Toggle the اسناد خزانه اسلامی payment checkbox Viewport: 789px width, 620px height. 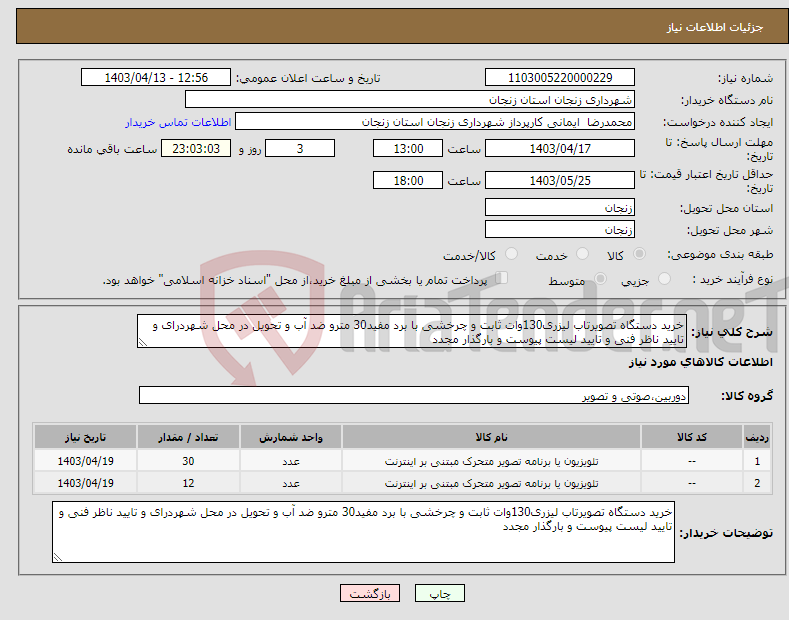tap(502, 277)
